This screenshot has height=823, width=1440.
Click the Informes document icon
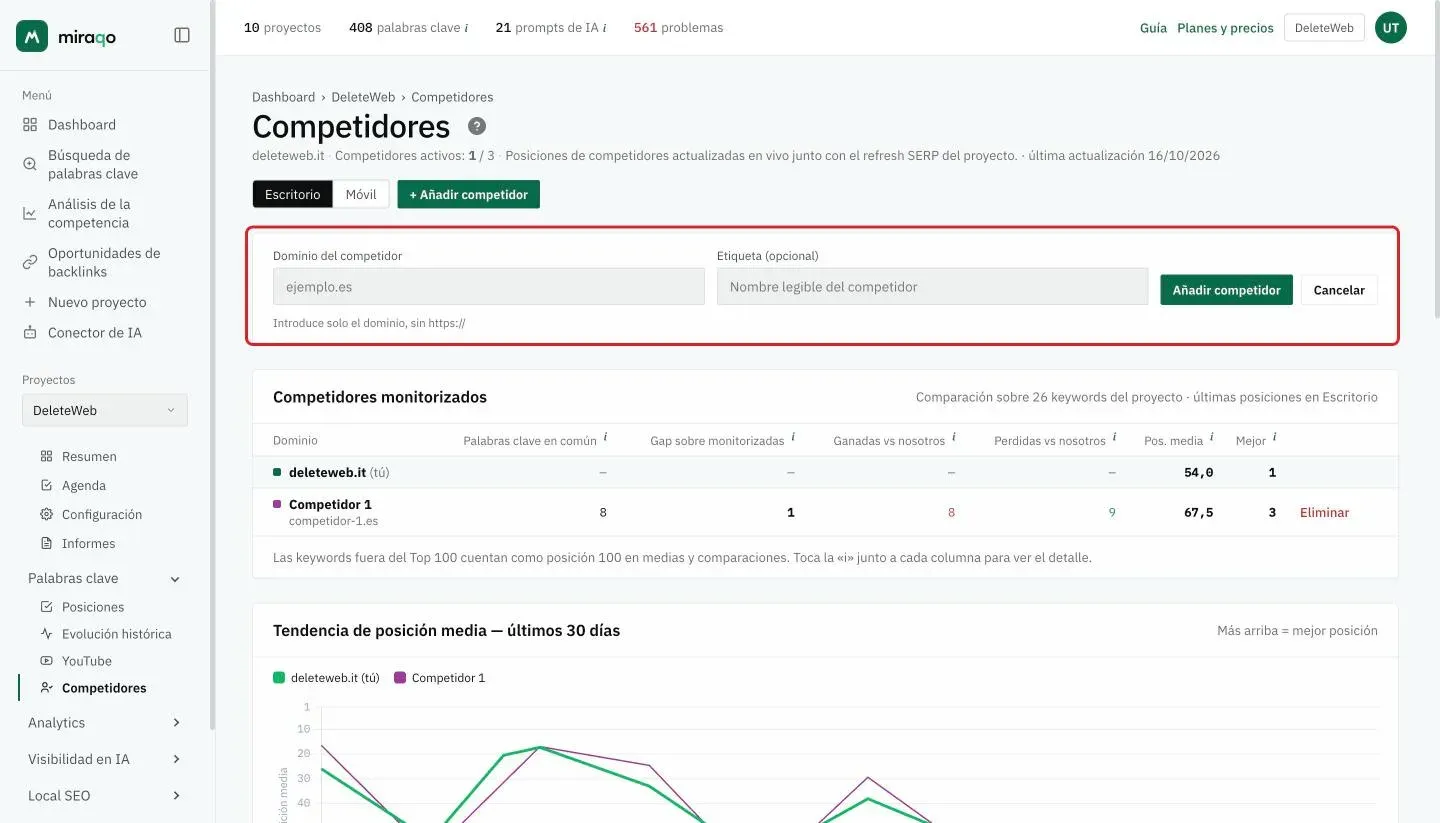(x=46, y=543)
